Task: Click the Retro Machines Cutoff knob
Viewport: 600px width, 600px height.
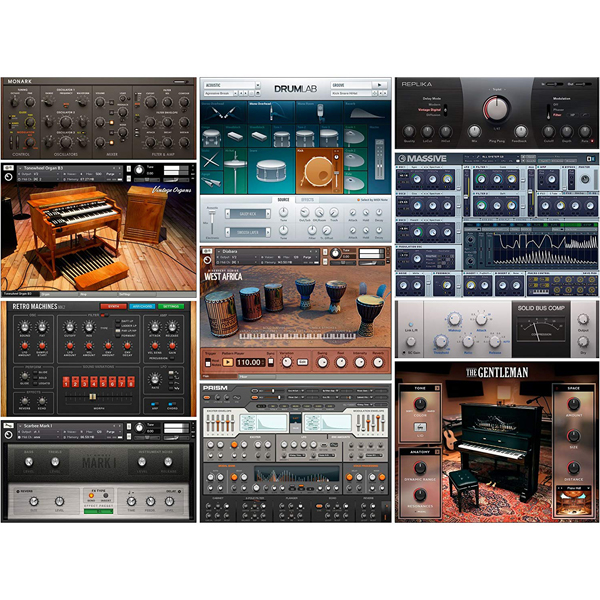Action: (x=70, y=327)
